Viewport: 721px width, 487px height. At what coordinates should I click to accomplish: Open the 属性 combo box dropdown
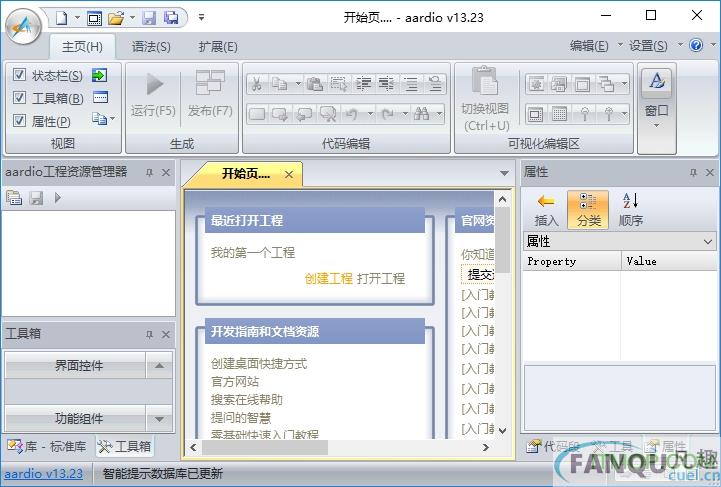pyautogui.click(x=708, y=241)
